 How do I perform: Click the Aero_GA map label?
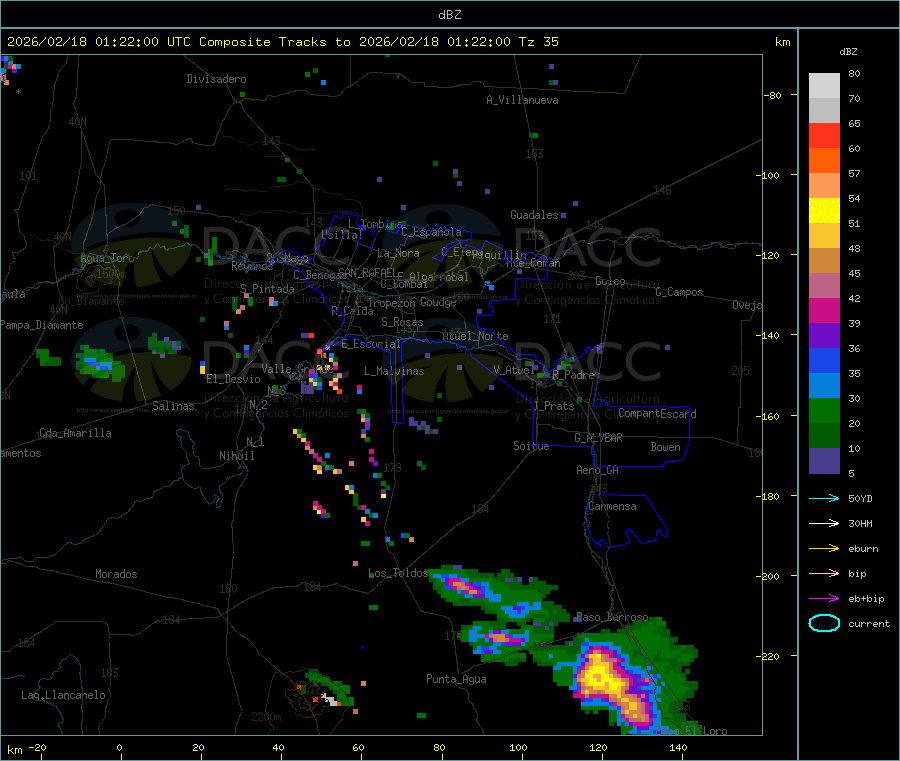(597, 470)
